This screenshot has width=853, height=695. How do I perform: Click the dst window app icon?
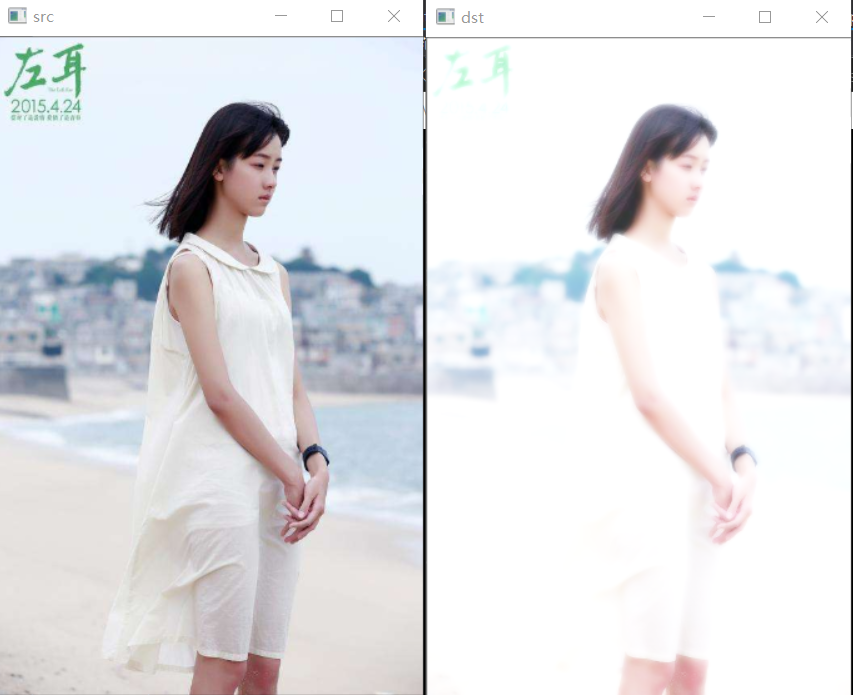tap(445, 17)
